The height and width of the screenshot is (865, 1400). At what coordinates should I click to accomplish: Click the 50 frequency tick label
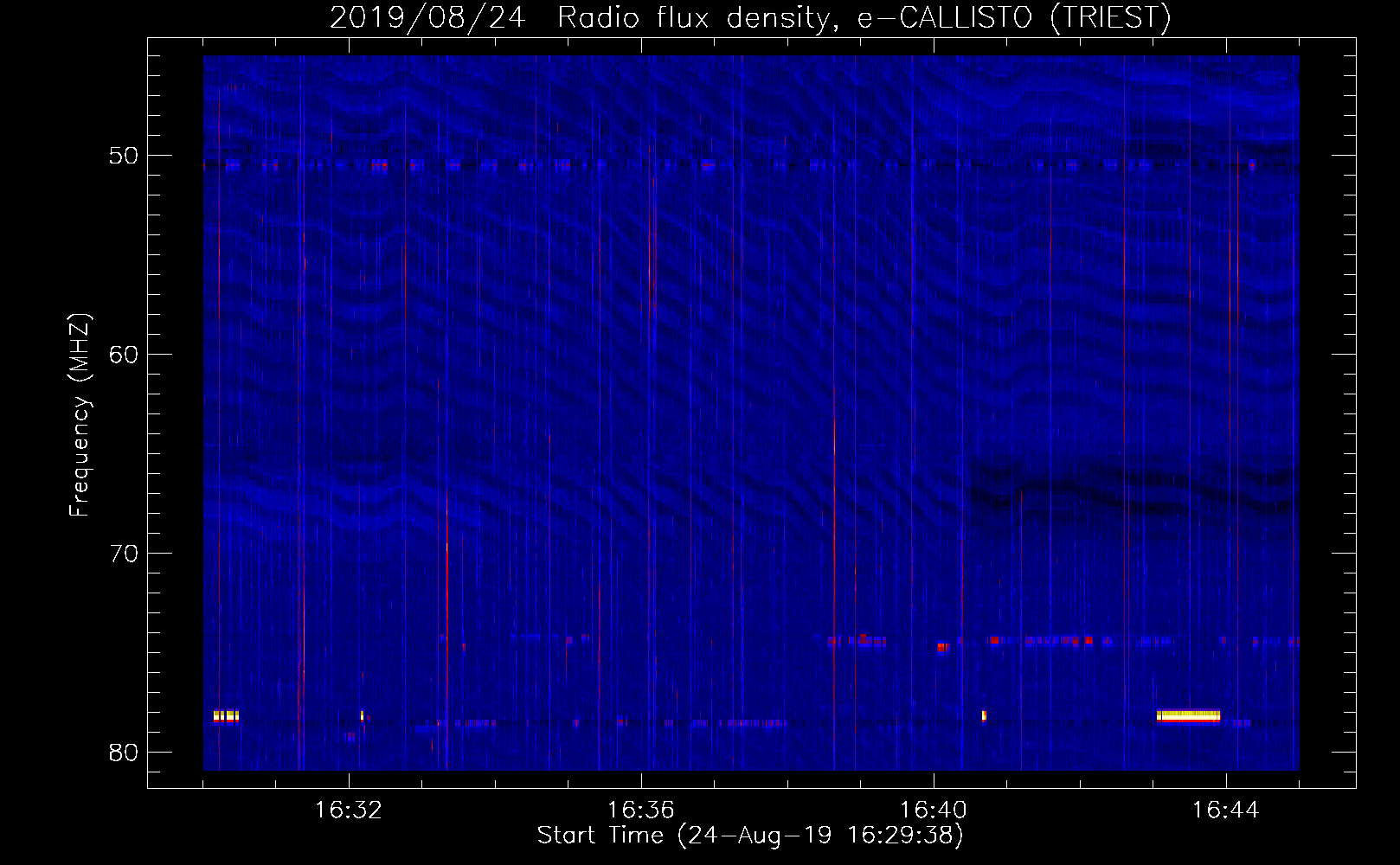(124, 156)
